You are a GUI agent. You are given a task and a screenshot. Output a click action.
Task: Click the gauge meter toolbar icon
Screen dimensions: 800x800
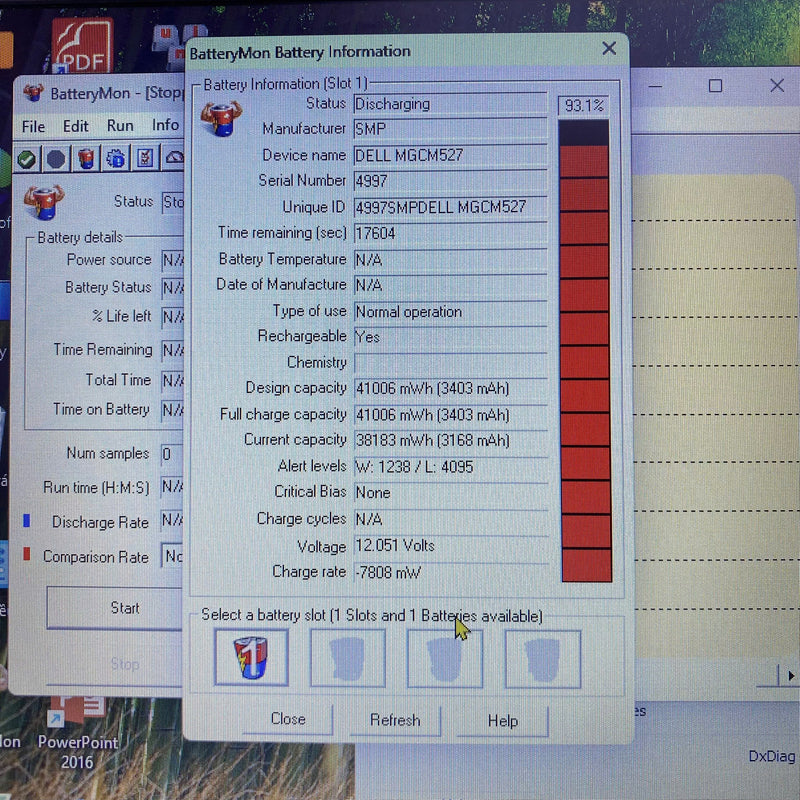click(175, 159)
